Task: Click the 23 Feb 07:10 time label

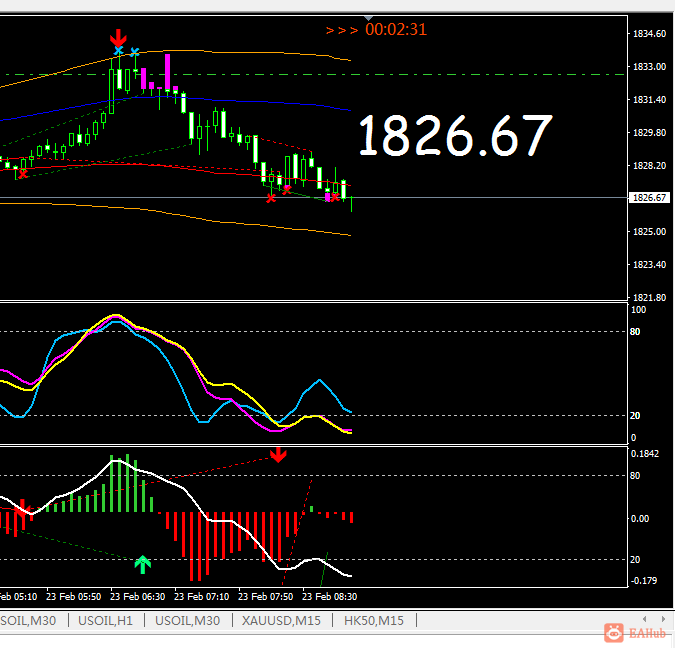Action: (201, 597)
